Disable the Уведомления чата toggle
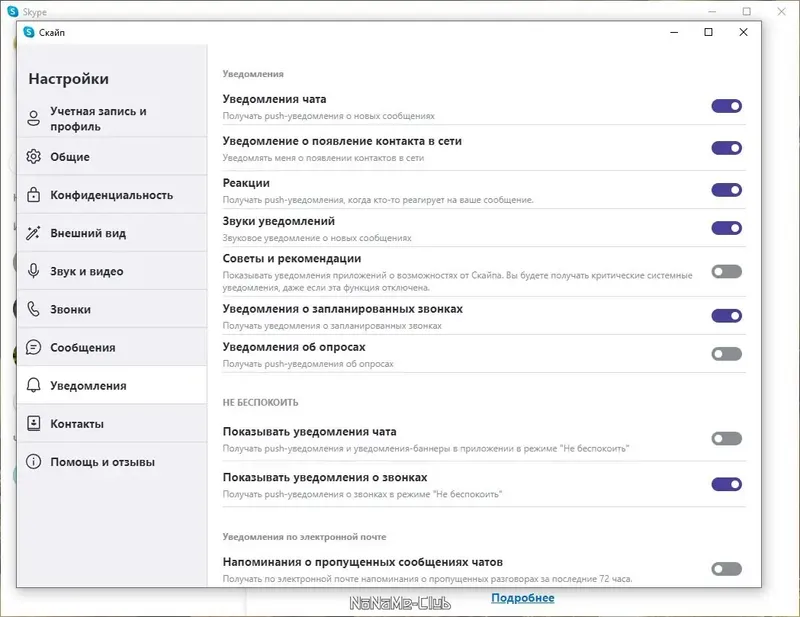The width and height of the screenshot is (800, 617). [729, 104]
